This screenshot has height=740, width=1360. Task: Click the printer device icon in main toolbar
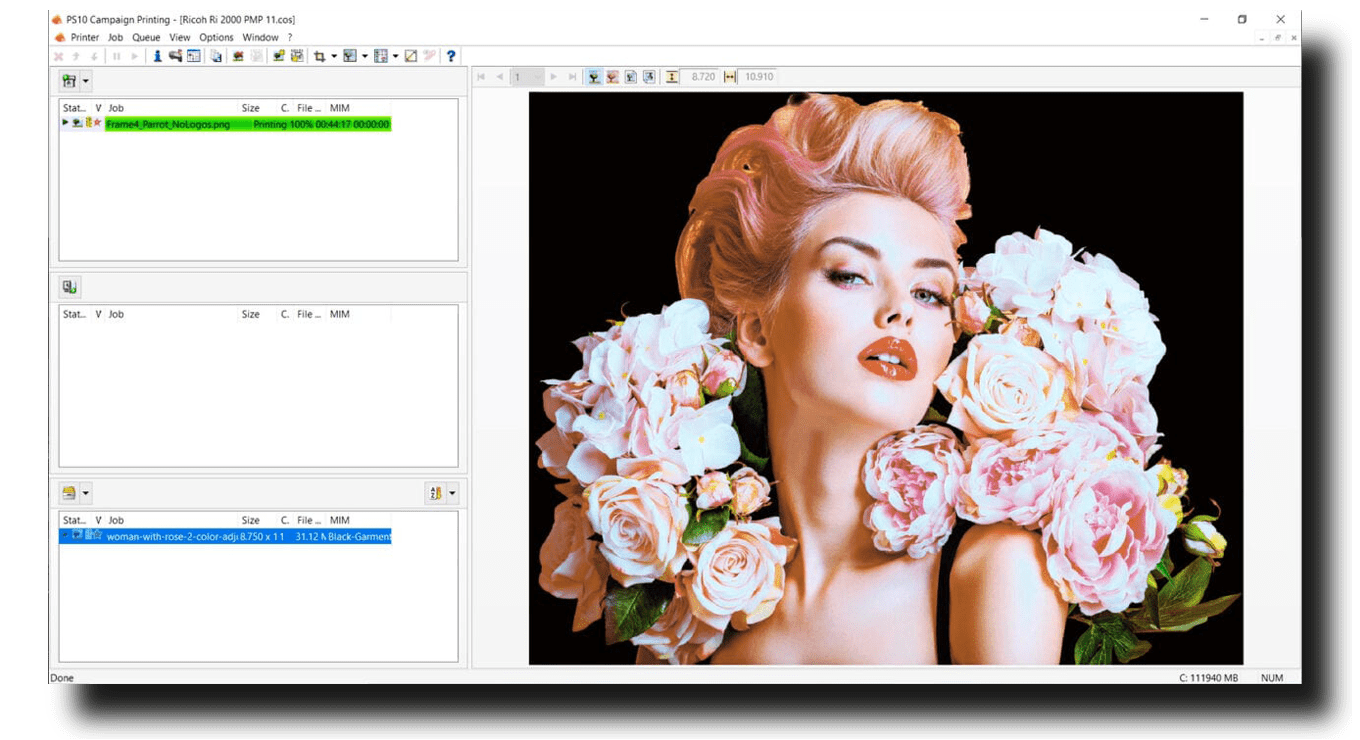point(175,57)
